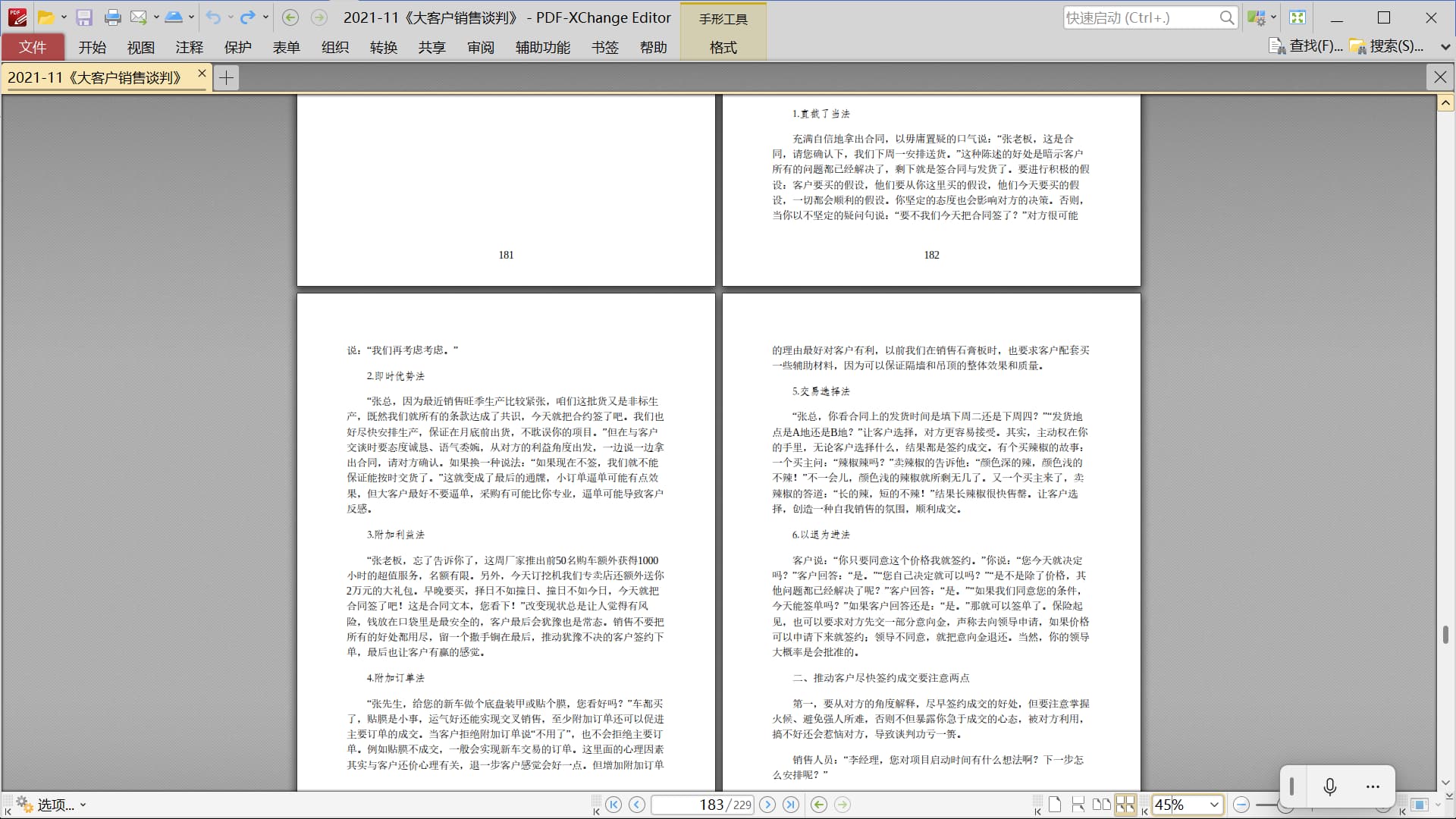1456x819 pixels.
Task: Click the 查找(F) find button
Action: tap(1306, 46)
